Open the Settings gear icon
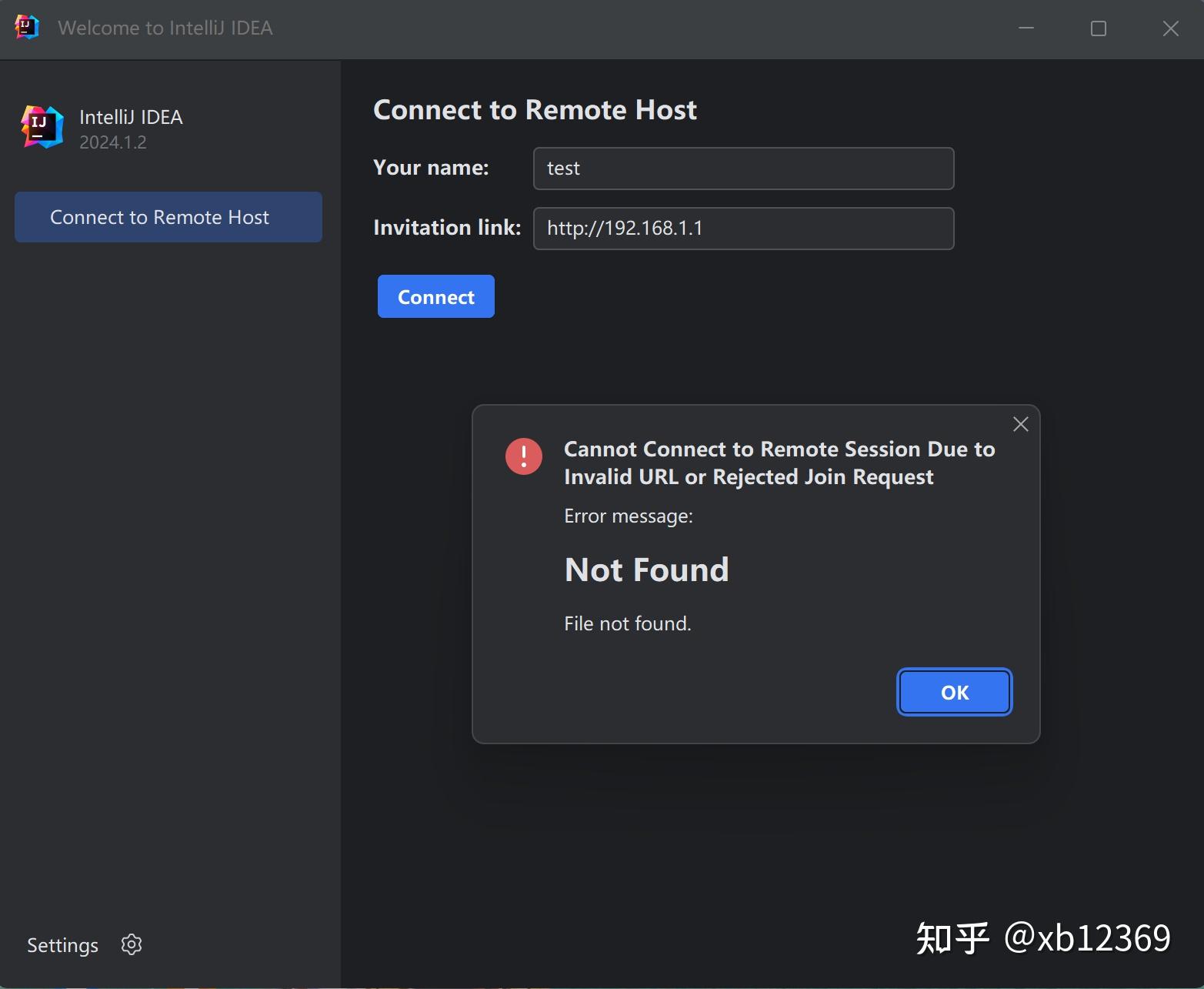Viewport: 1204px width, 989px height. (x=131, y=944)
